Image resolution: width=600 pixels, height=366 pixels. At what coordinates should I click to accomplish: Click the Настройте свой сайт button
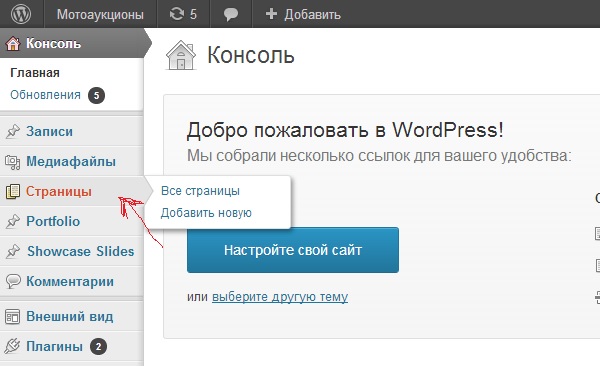[x=293, y=250]
